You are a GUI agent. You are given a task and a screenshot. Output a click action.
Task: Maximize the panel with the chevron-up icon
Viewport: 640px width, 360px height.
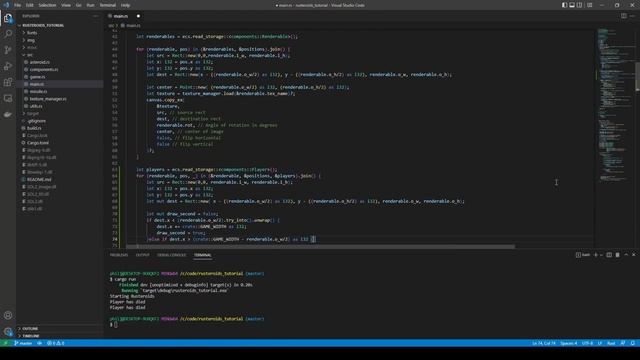point(626,255)
